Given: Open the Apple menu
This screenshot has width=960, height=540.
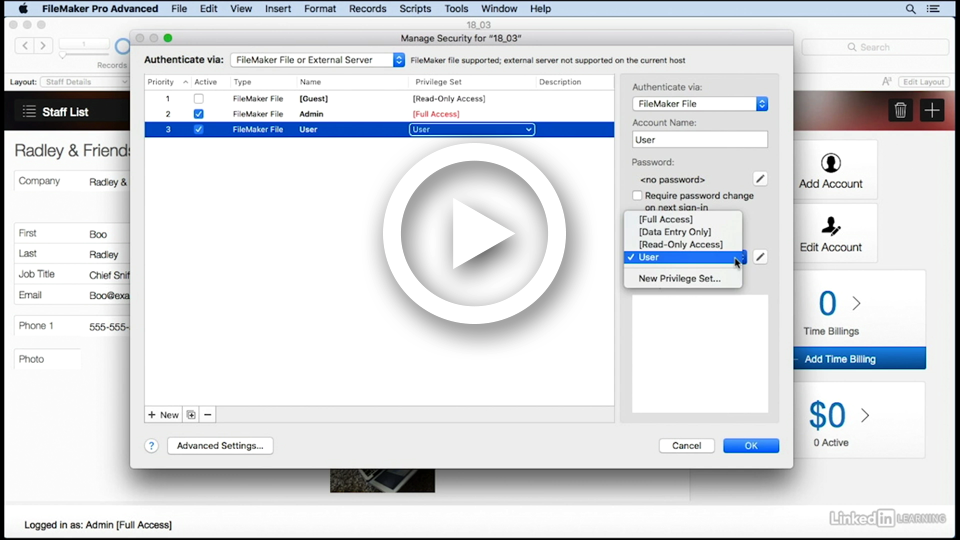Looking at the screenshot, I should (x=23, y=9).
